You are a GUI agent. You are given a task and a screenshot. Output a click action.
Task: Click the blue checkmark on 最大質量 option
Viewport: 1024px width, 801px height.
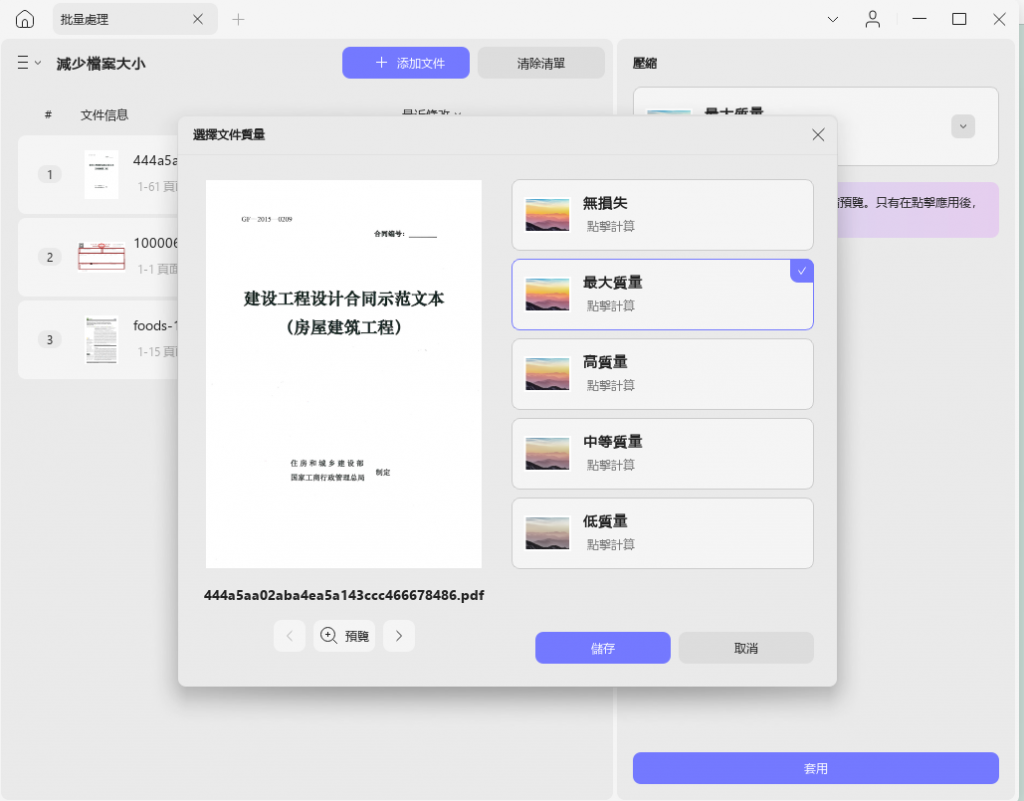pyautogui.click(x=800, y=270)
